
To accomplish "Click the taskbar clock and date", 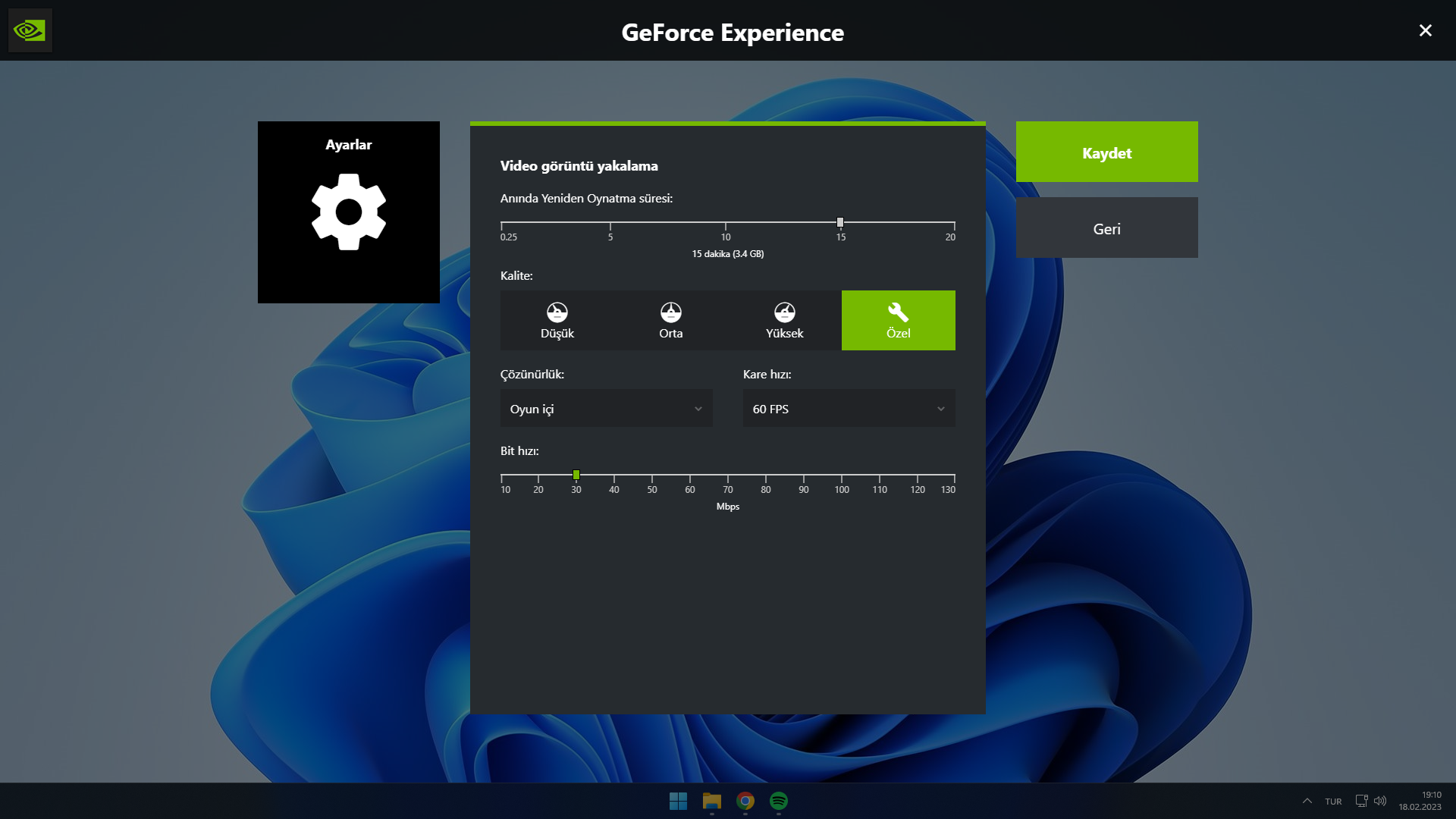I will [1420, 801].
